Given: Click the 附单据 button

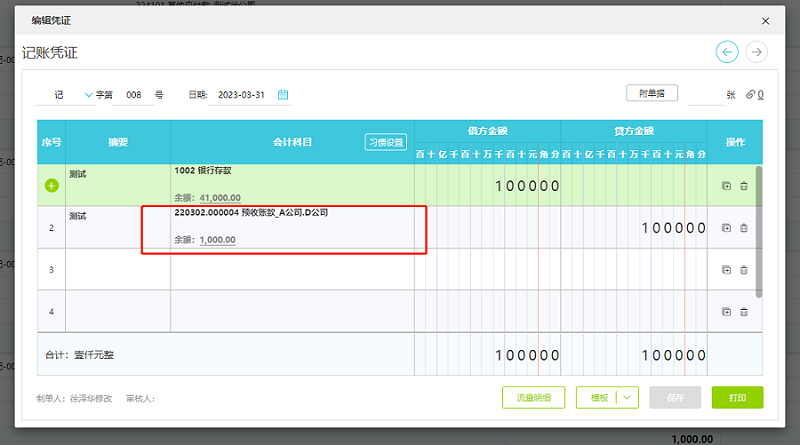Looking at the screenshot, I should [652, 93].
